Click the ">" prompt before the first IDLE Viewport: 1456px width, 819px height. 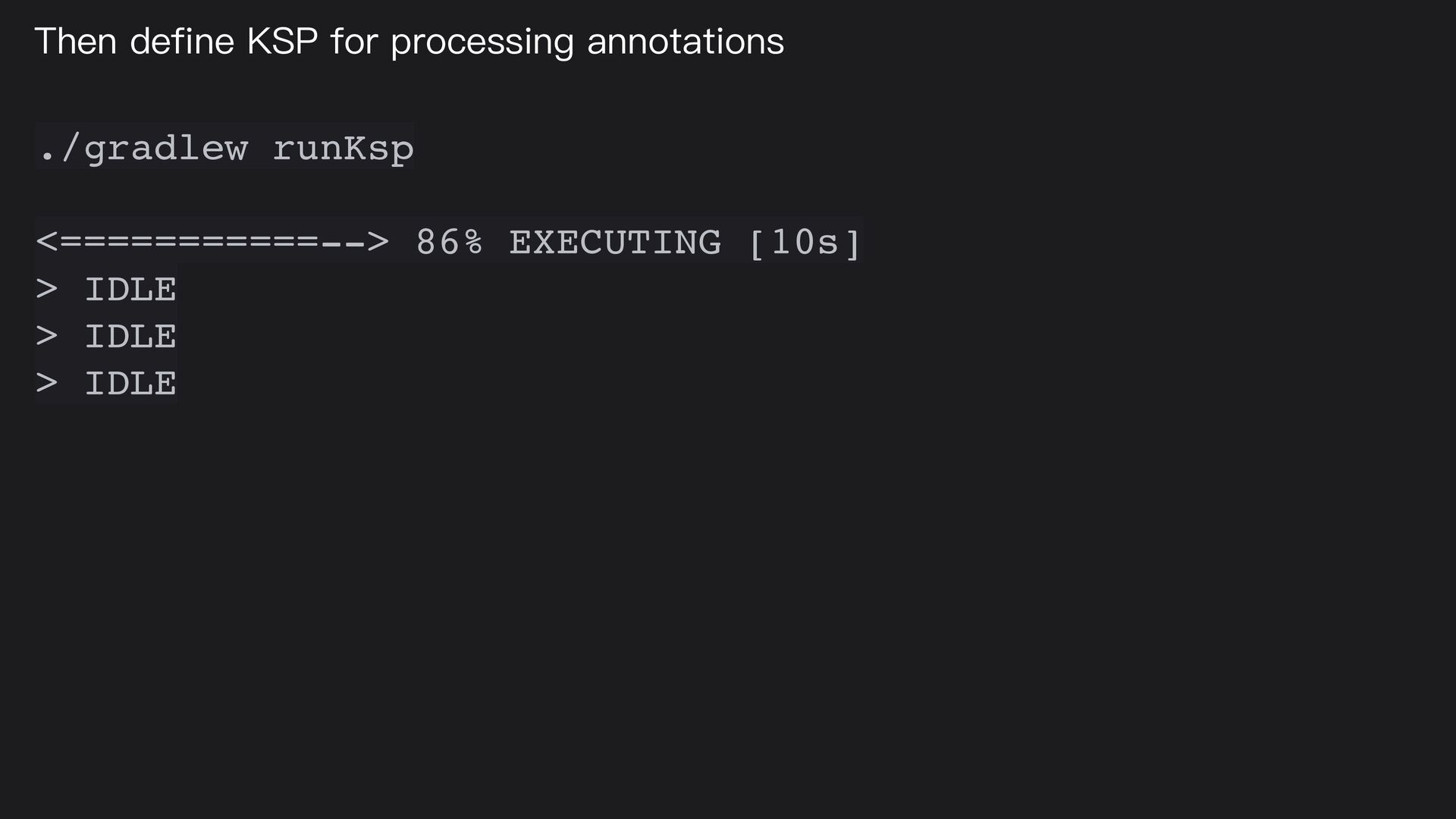pyautogui.click(x=47, y=289)
